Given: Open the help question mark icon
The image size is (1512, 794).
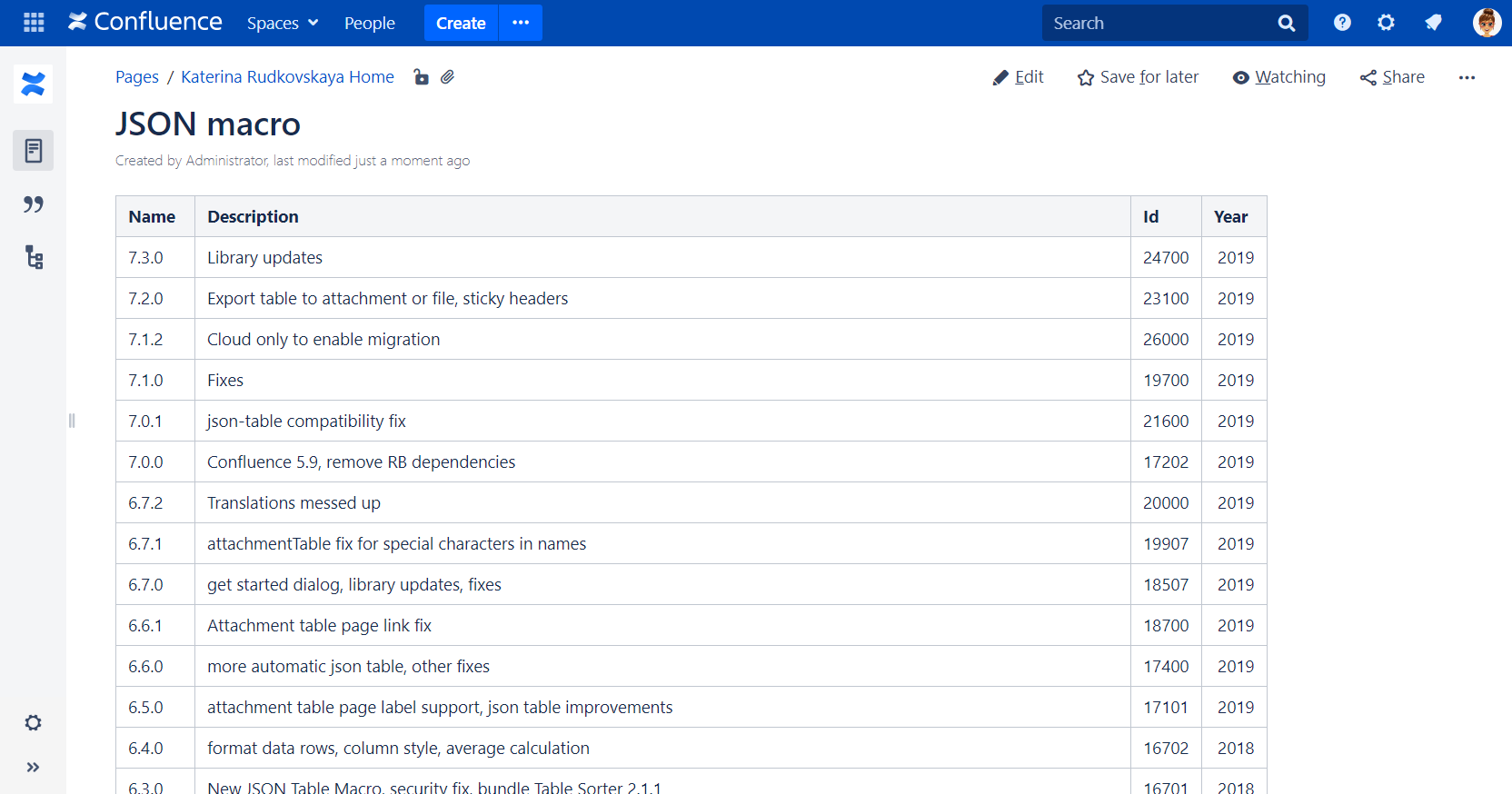Looking at the screenshot, I should [x=1342, y=23].
